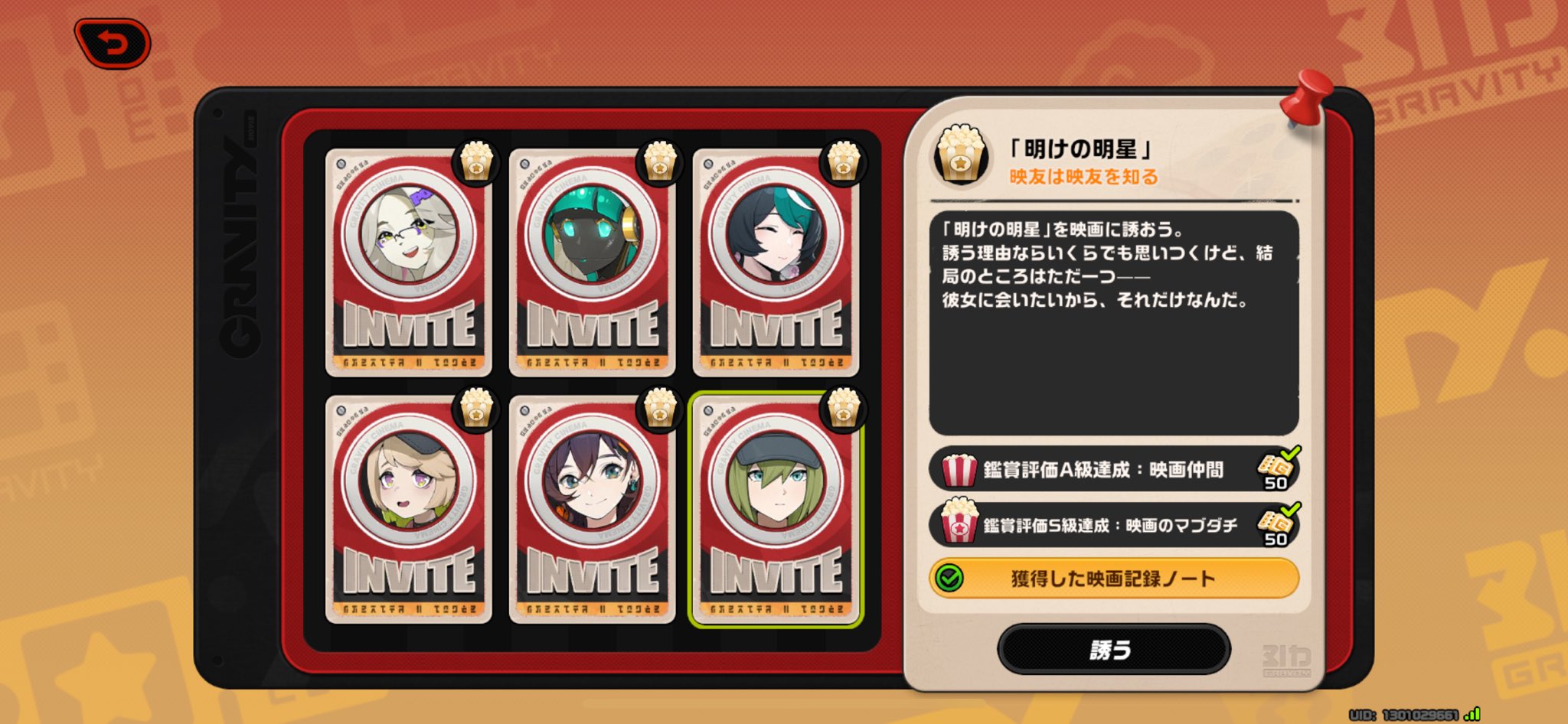
Task: Select the blonde girl with cap invite card
Action: [x=408, y=508]
